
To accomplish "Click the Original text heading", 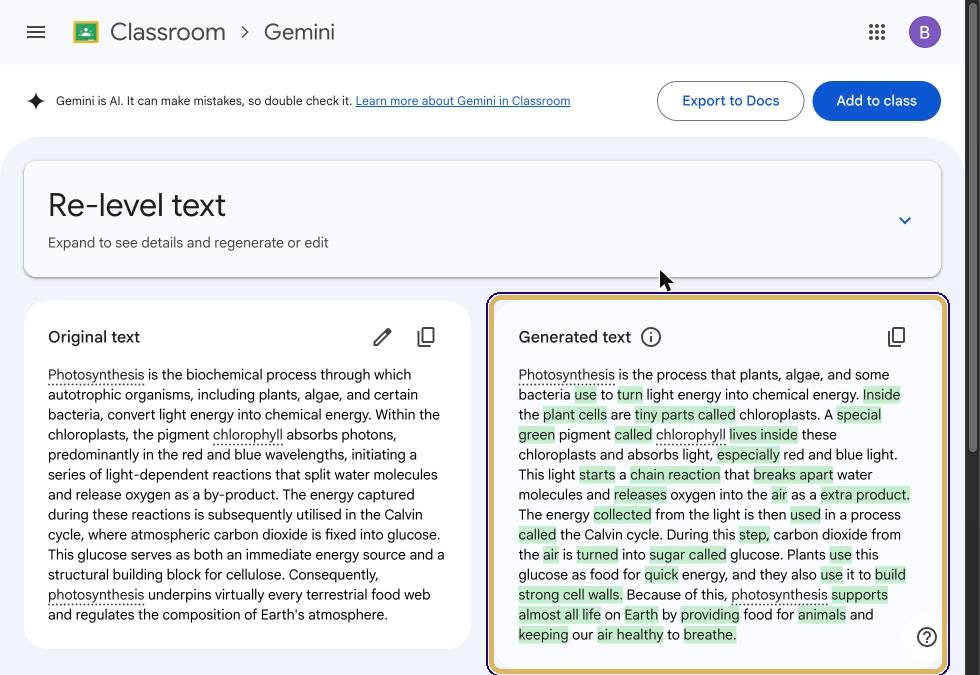I will coord(94,337).
